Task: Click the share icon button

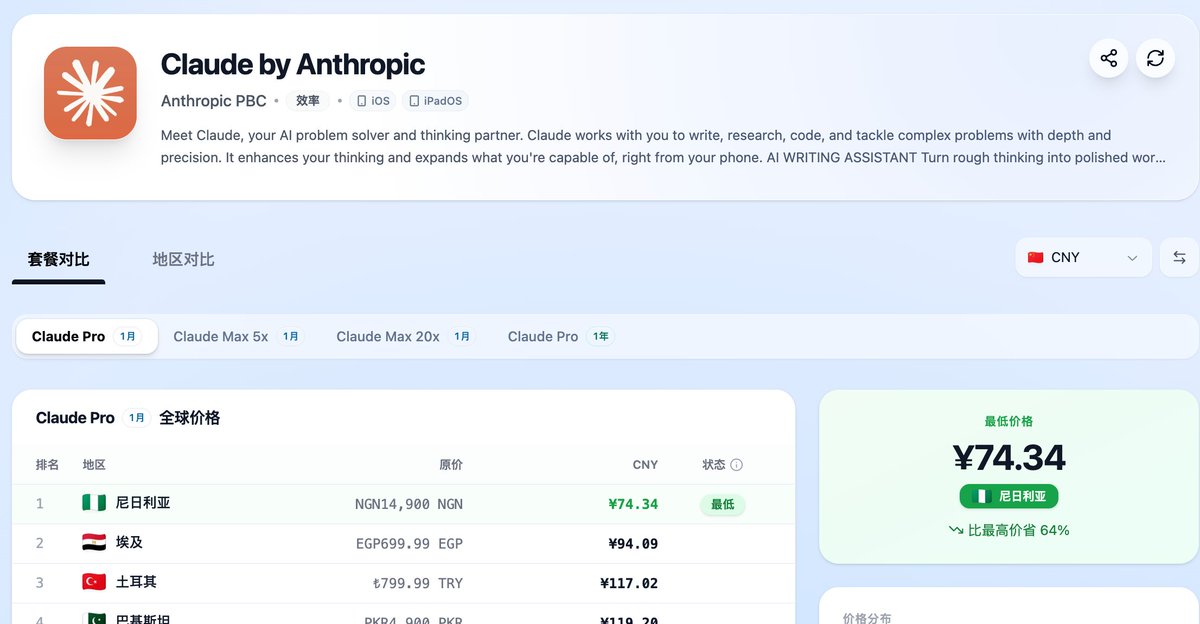Action: click(x=1109, y=58)
